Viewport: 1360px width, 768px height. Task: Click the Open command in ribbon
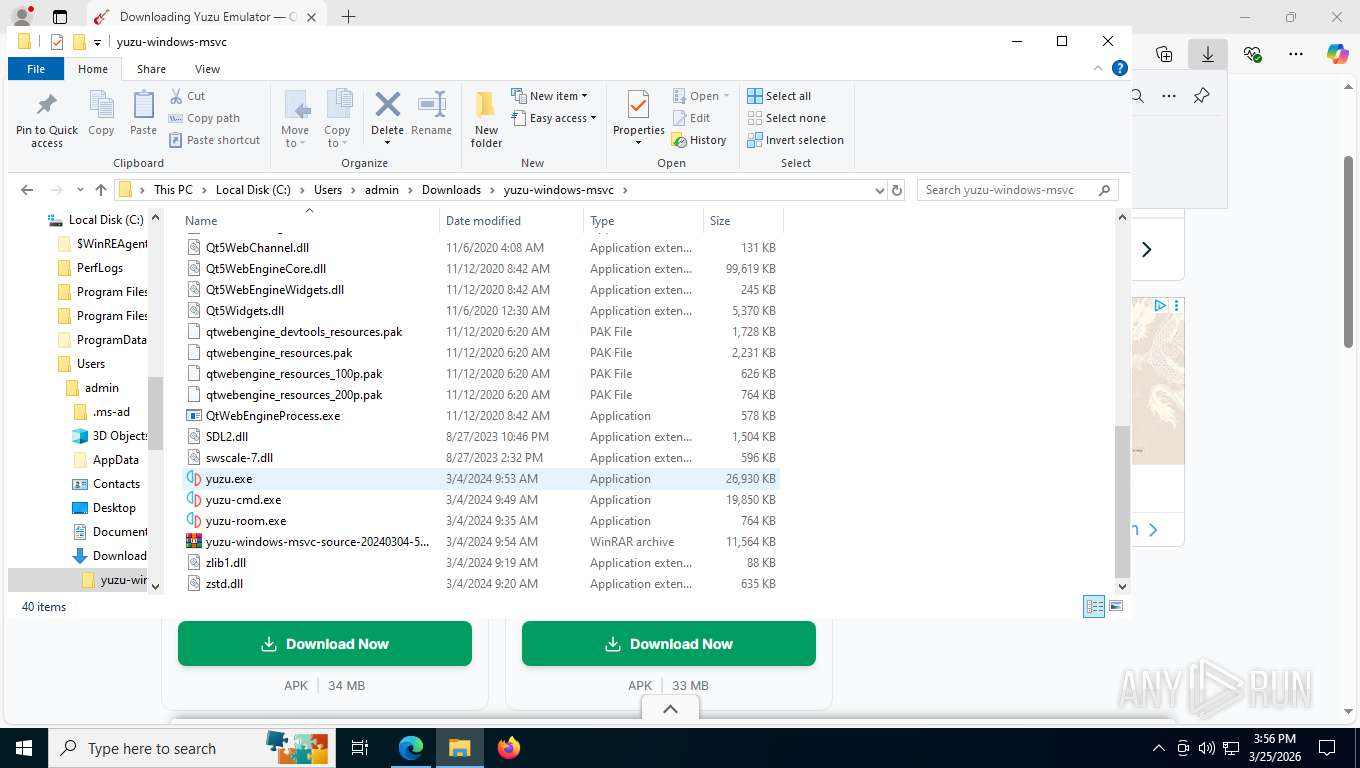pyautogui.click(x=700, y=96)
